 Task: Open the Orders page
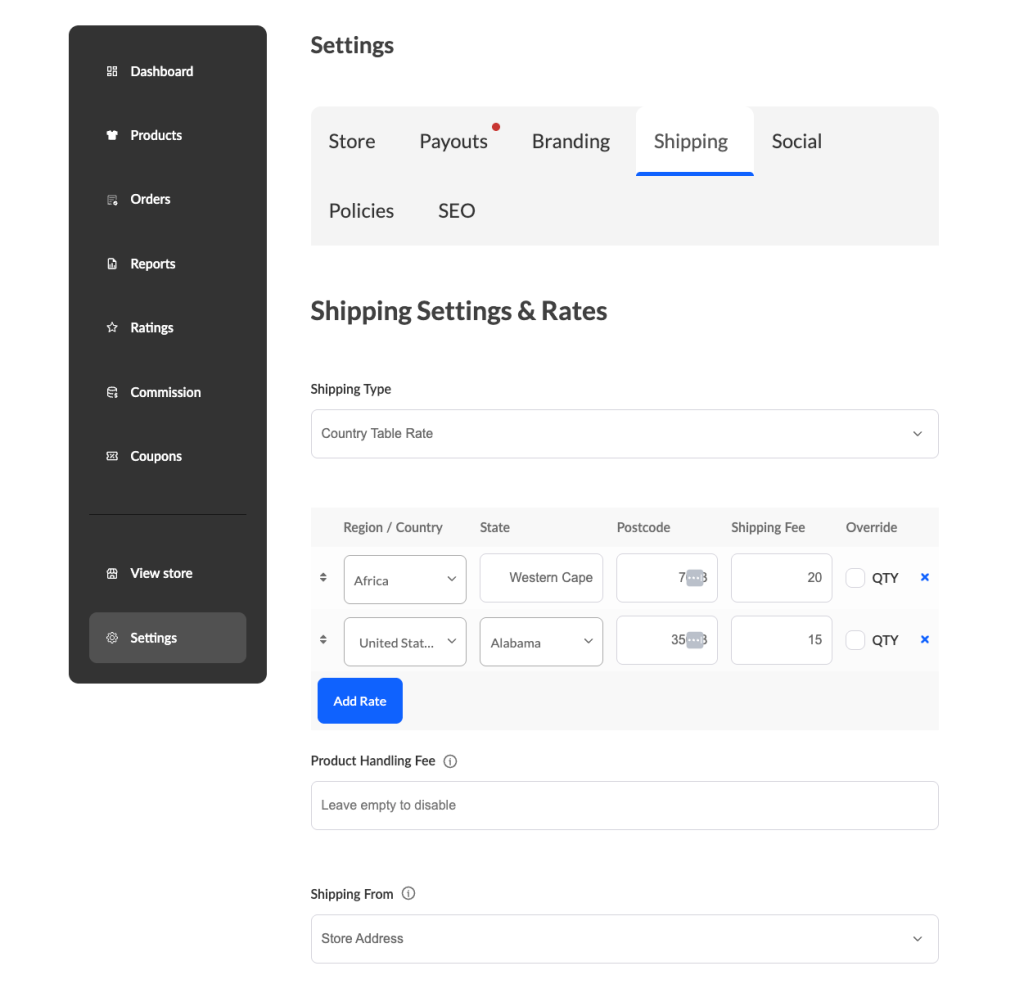click(x=150, y=199)
